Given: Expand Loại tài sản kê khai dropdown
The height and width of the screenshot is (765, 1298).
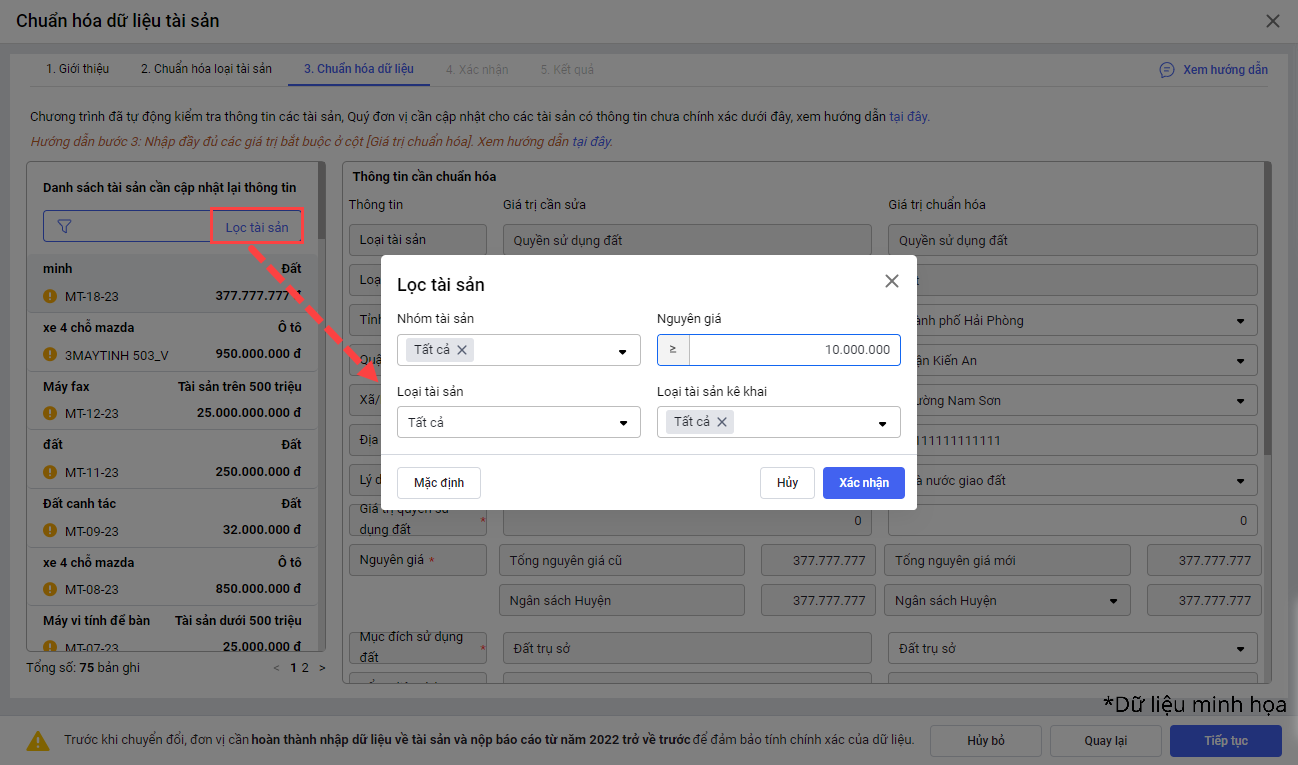Looking at the screenshot, I should 882,423.
